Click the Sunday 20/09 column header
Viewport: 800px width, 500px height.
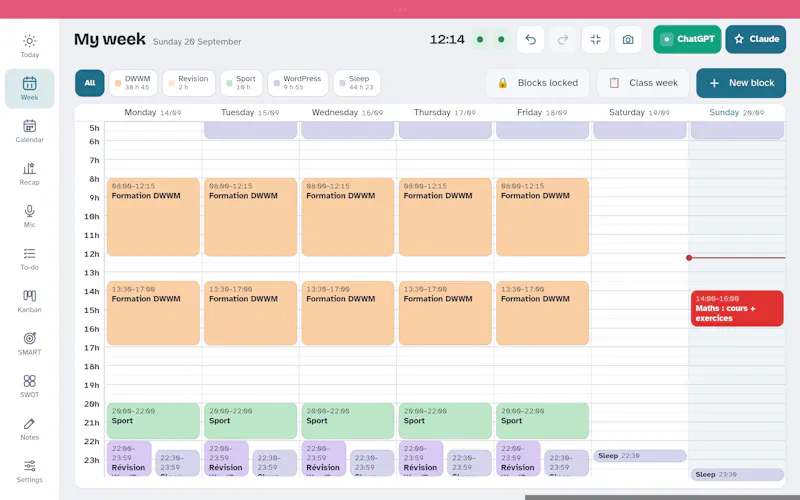tap(737, 112)
